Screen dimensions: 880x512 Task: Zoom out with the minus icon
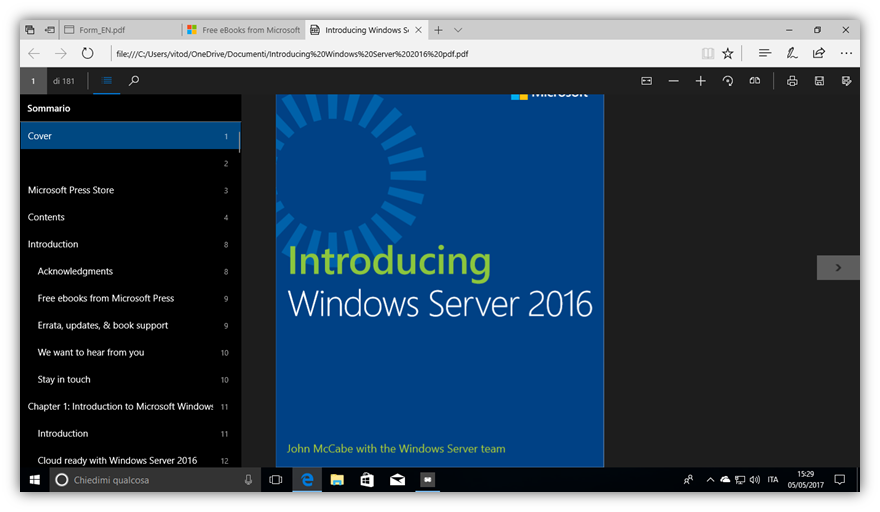click(x=674, y=81)
